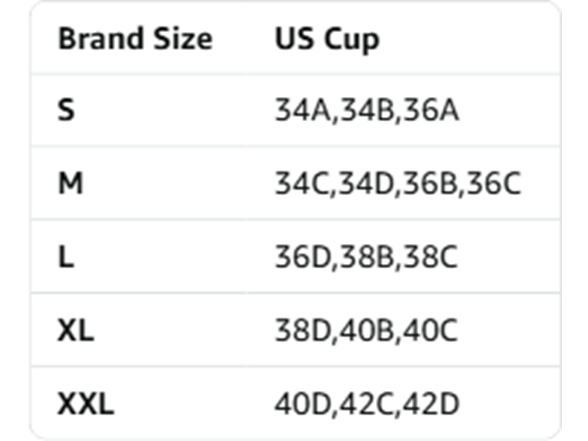Select the S brand size cell

(66, 110)
